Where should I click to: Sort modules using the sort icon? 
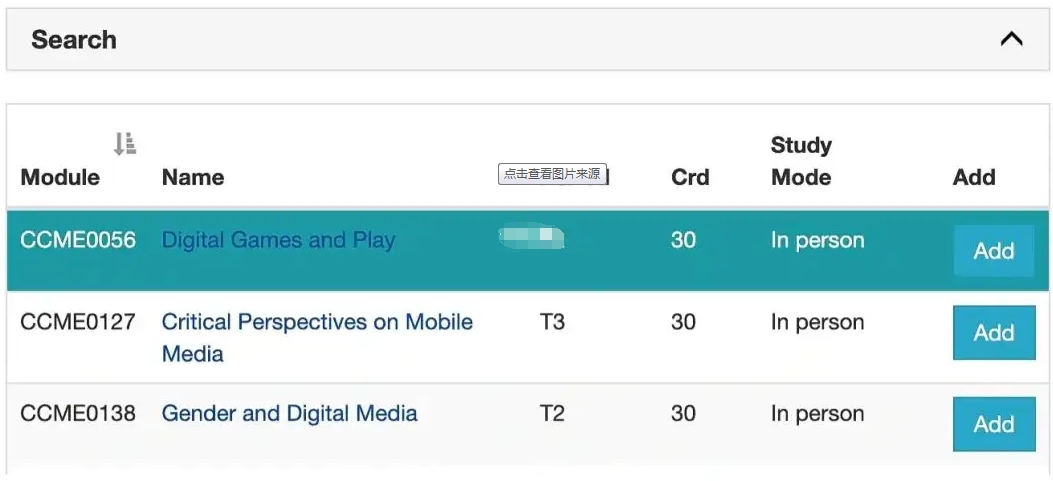click(x=125, y=144)
